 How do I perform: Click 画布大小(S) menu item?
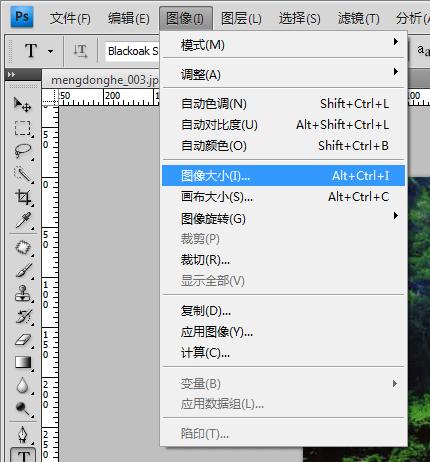(x=283, y=197)
